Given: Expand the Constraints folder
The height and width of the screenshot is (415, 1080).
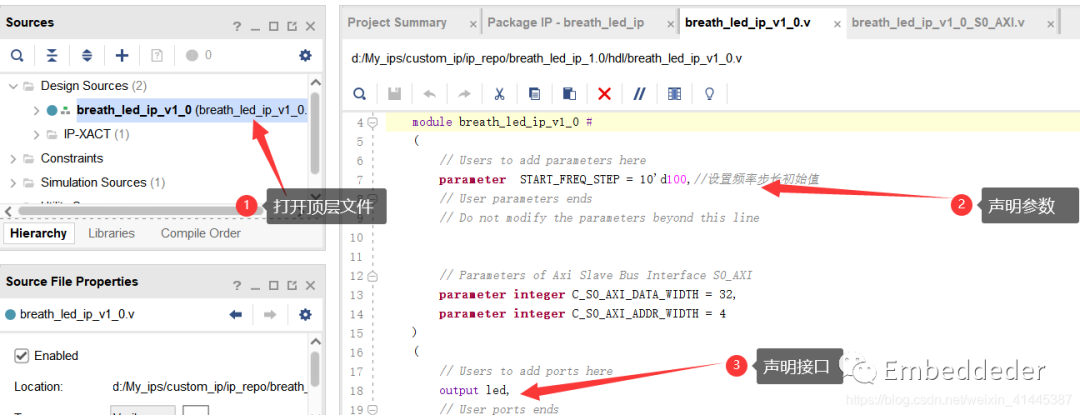Looking at the screenshot, I should click(13, 158).
